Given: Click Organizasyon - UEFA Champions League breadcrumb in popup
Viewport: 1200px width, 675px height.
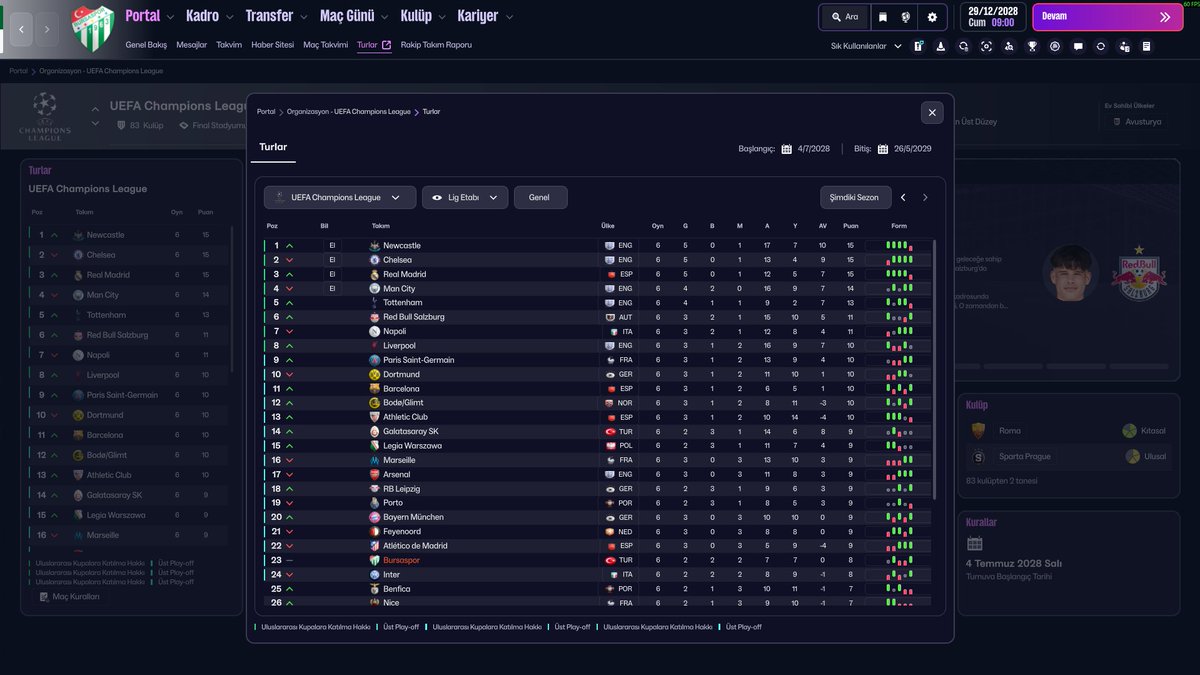Looking at the screenshot, I should [x=348, y=112].
